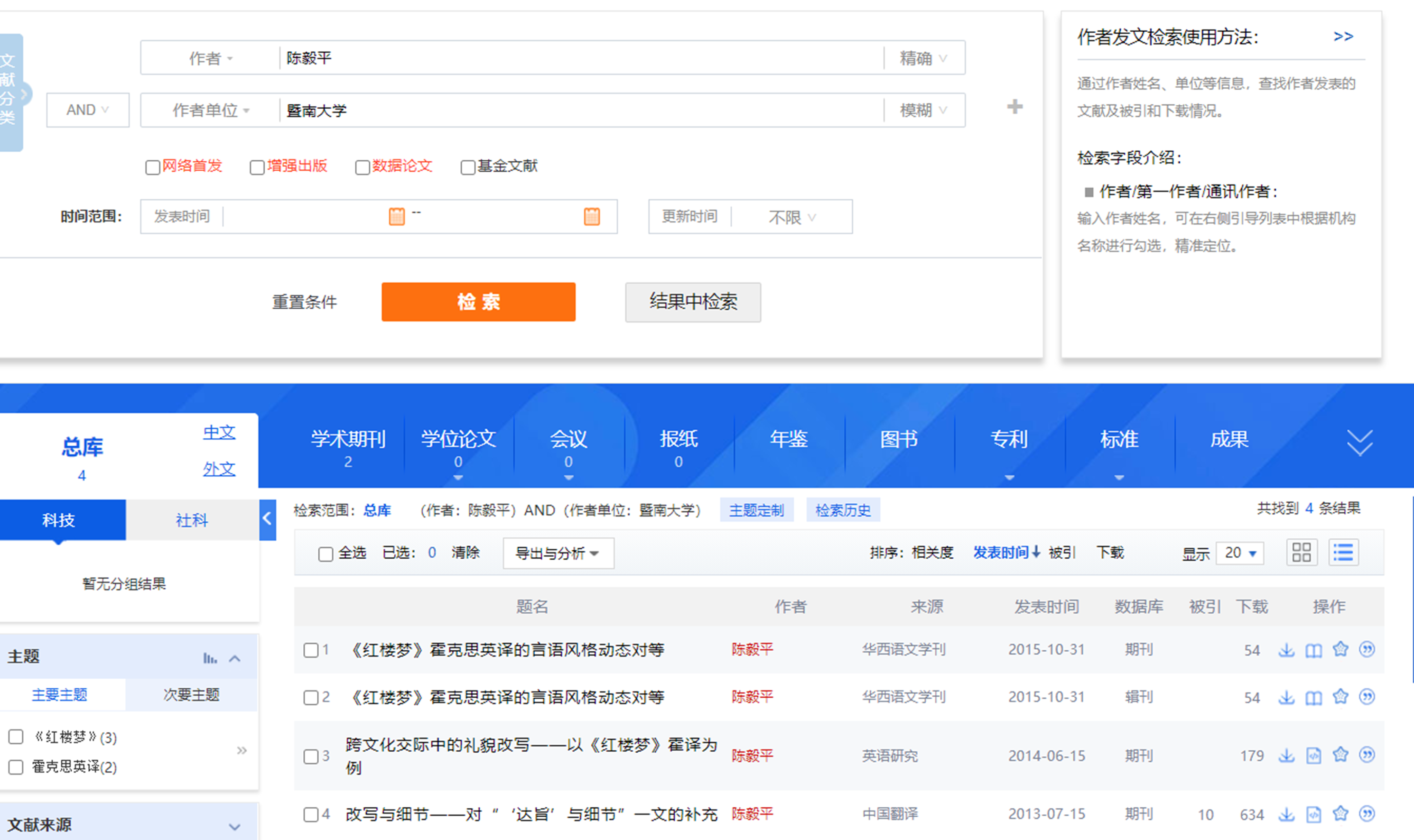1414x840 pixels.
Task: Show more 主题 items double arrow
Action: click(x=241, y=750)
